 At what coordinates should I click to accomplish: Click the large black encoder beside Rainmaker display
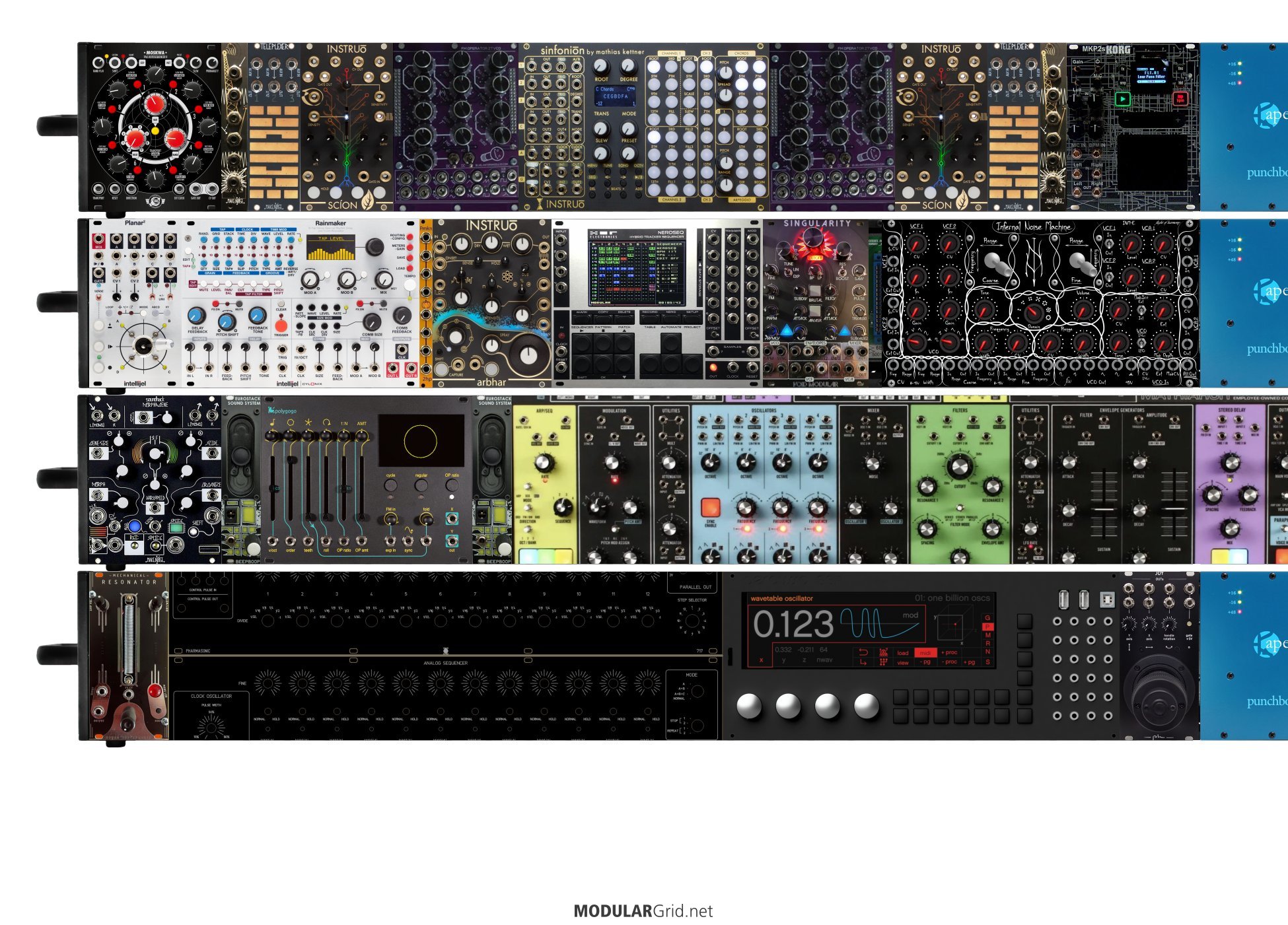click(x=375, y=248)
